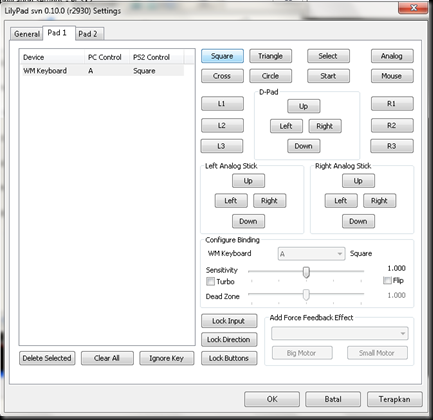The width and height of the screenshot is (433, 420).
Task: Close the LilyPad Settings window
Action: pyautogui.click(x=413, y=8)
